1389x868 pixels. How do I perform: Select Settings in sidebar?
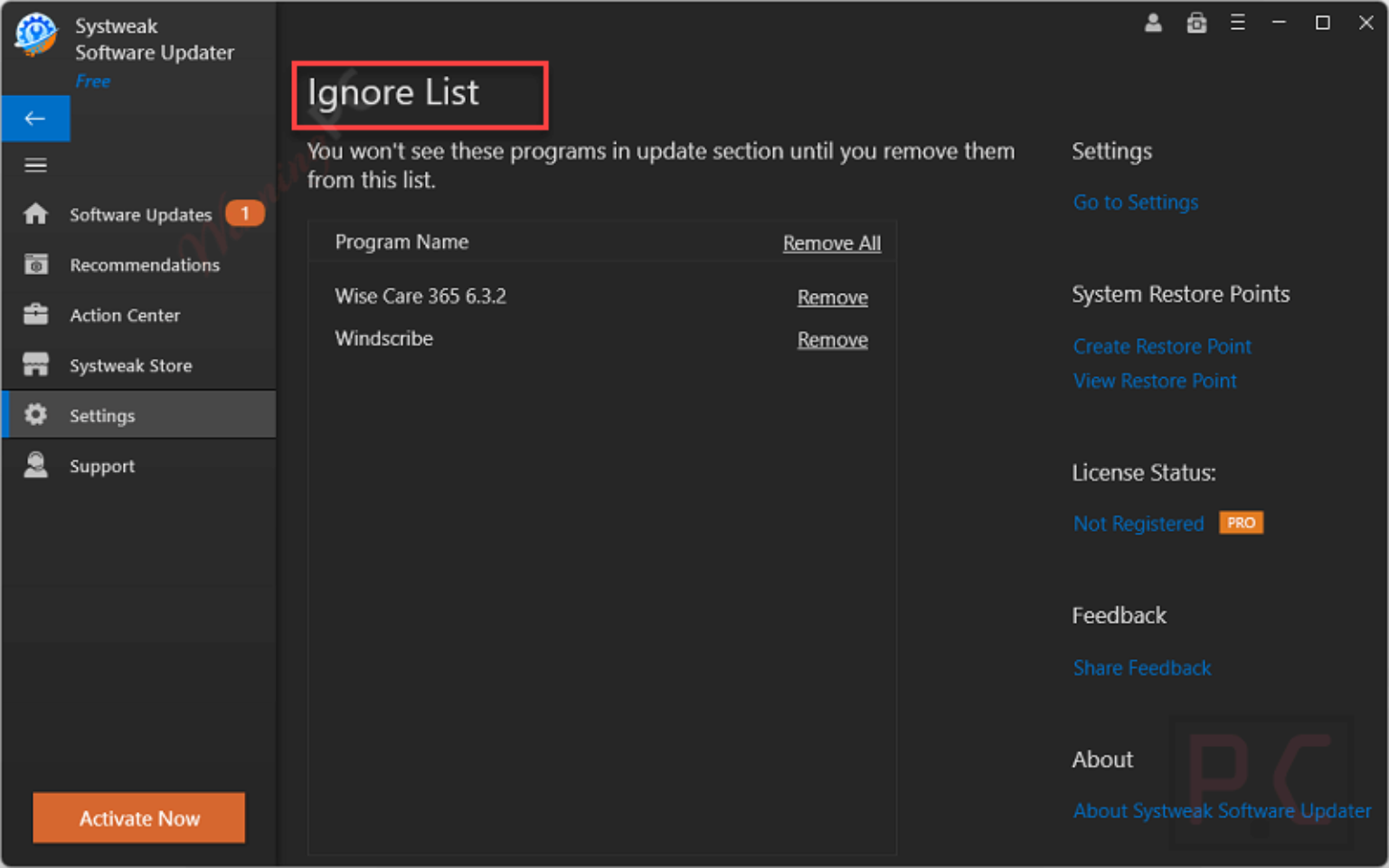[138, 415]
